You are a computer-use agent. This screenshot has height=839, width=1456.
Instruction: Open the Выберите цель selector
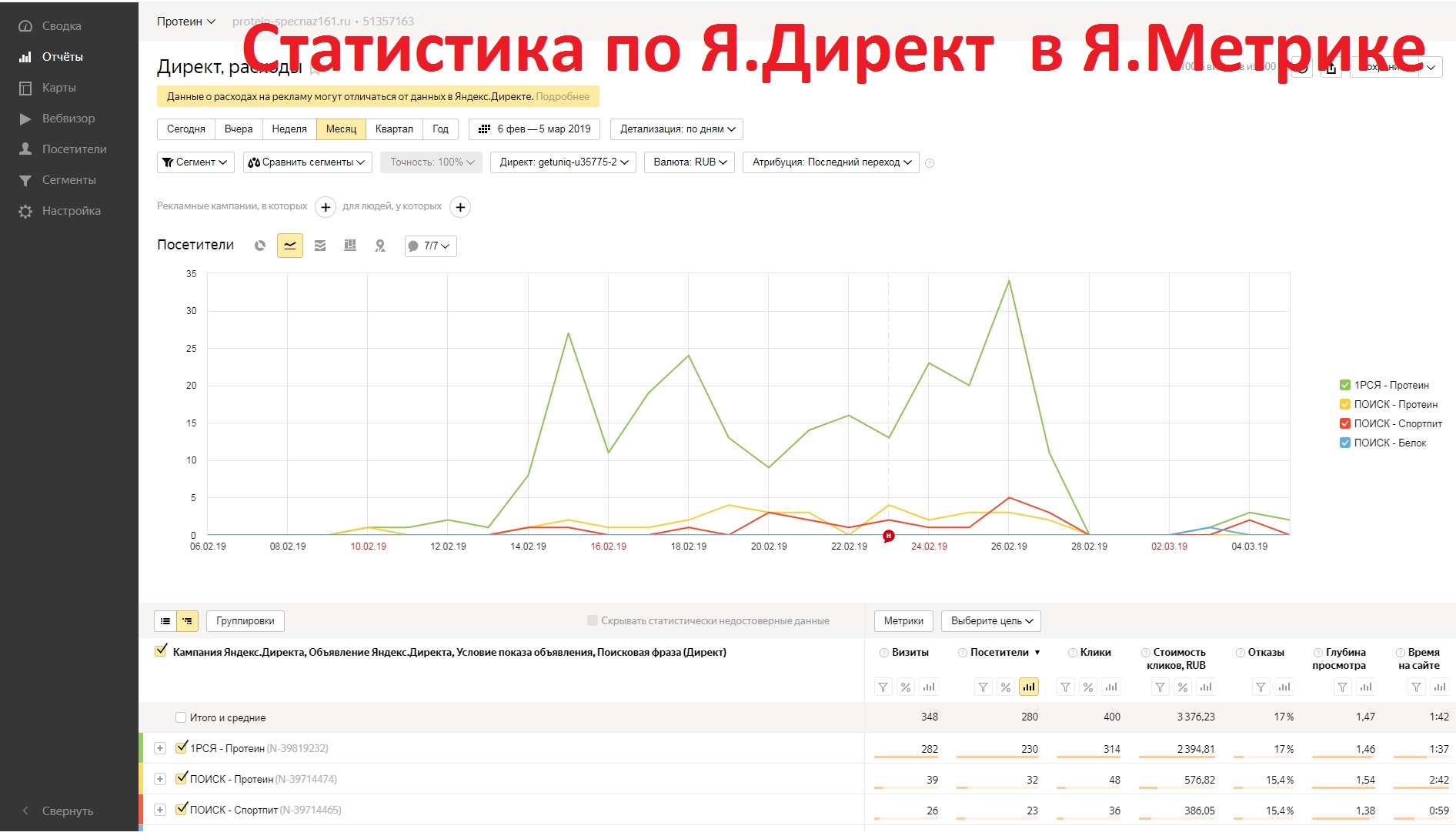point(990,620)
